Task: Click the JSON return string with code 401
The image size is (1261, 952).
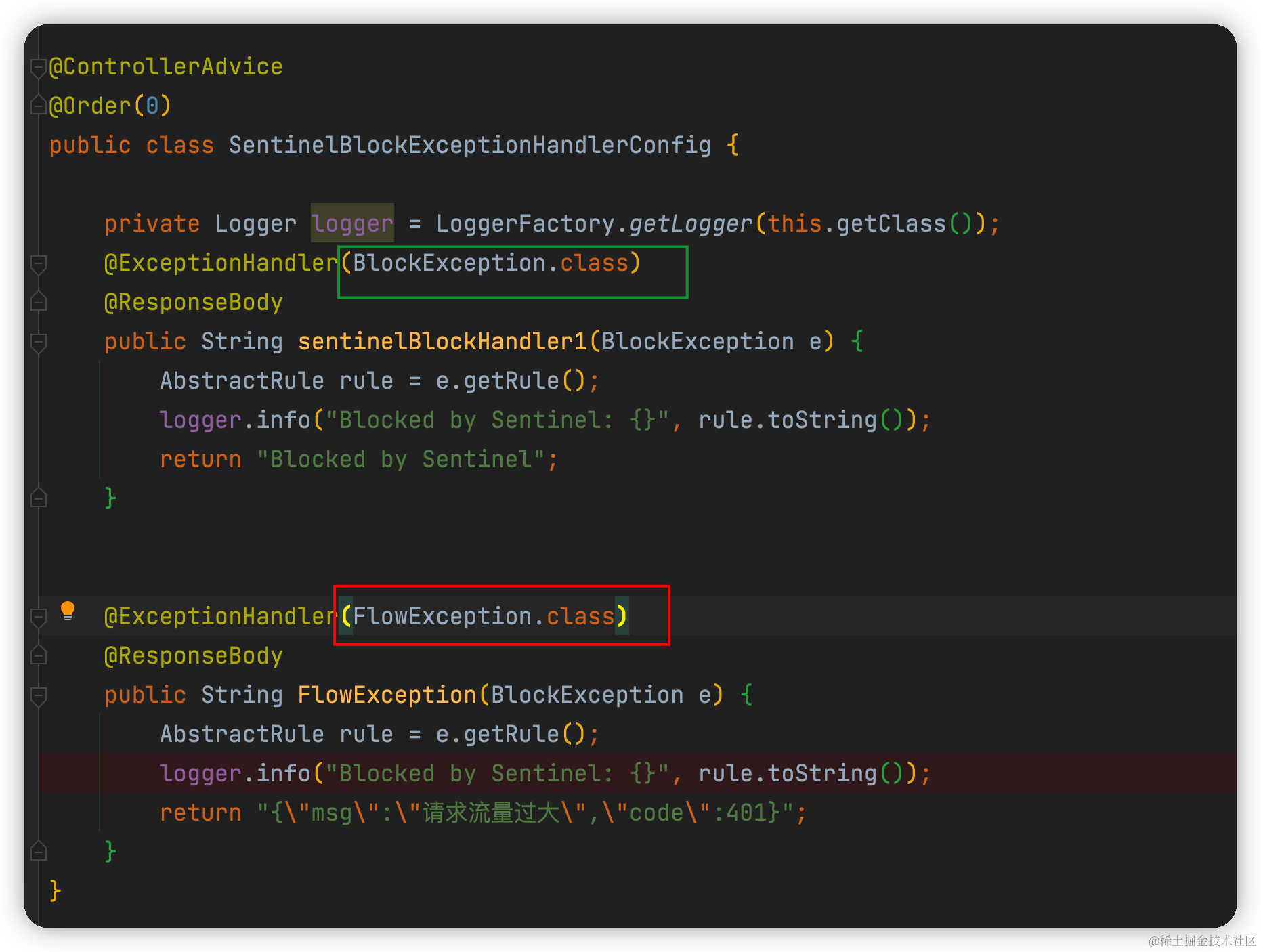Action: pyautogui.click(x=532, y=813)
